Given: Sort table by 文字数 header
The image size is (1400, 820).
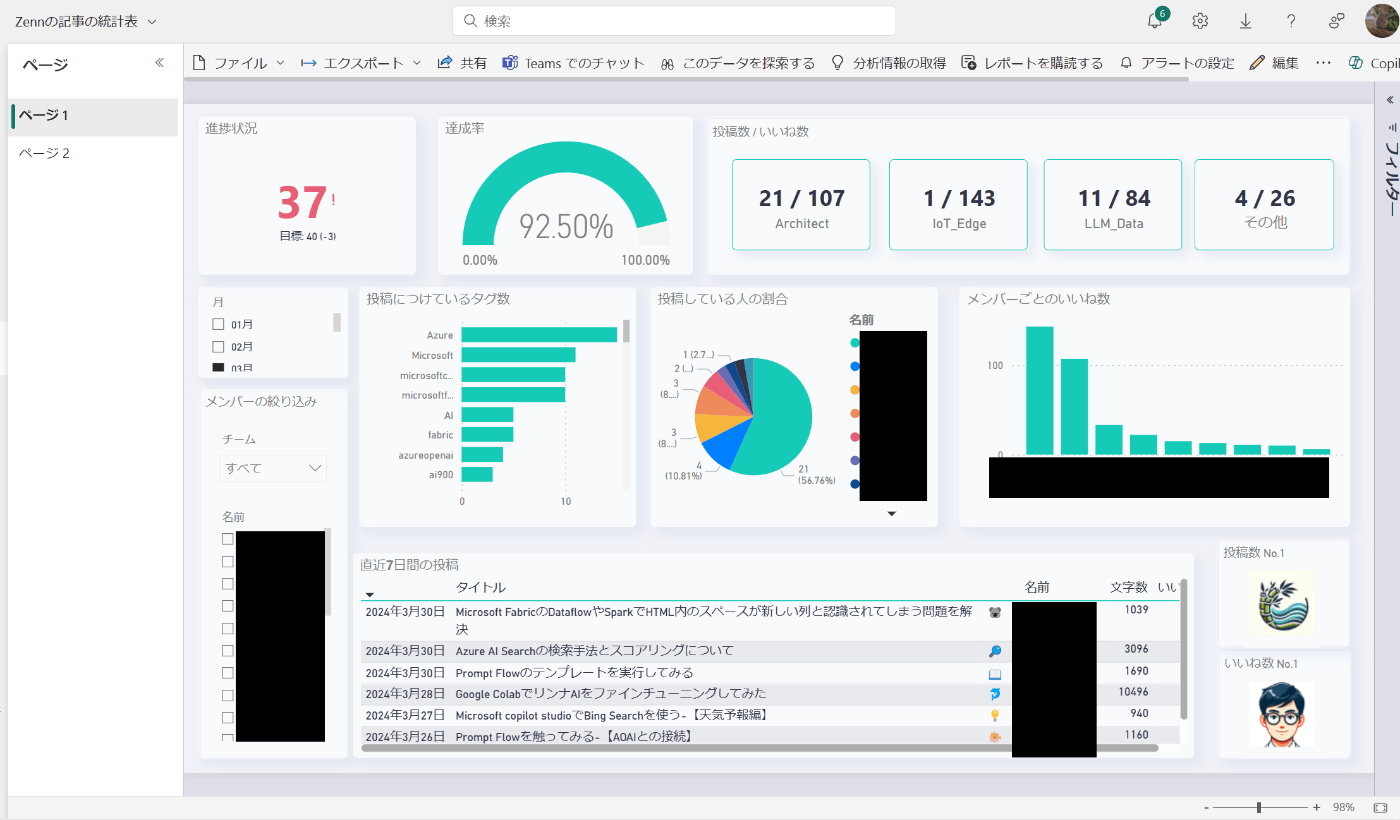Looking at the screenshot, I should pyautogui.click(x=1129, y=587).
